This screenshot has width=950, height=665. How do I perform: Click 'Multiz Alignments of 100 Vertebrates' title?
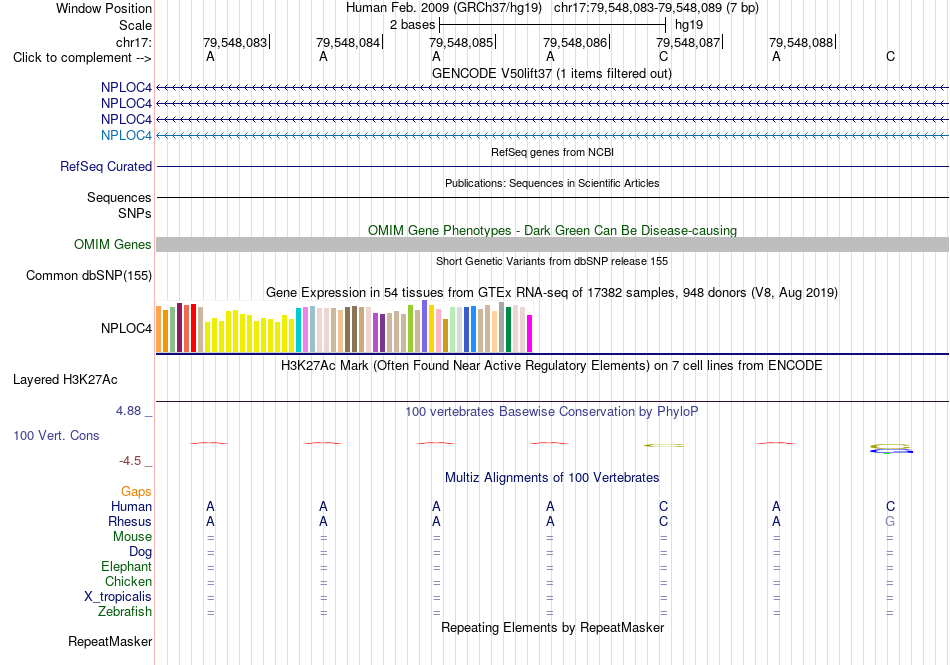[x=552, y=477]
